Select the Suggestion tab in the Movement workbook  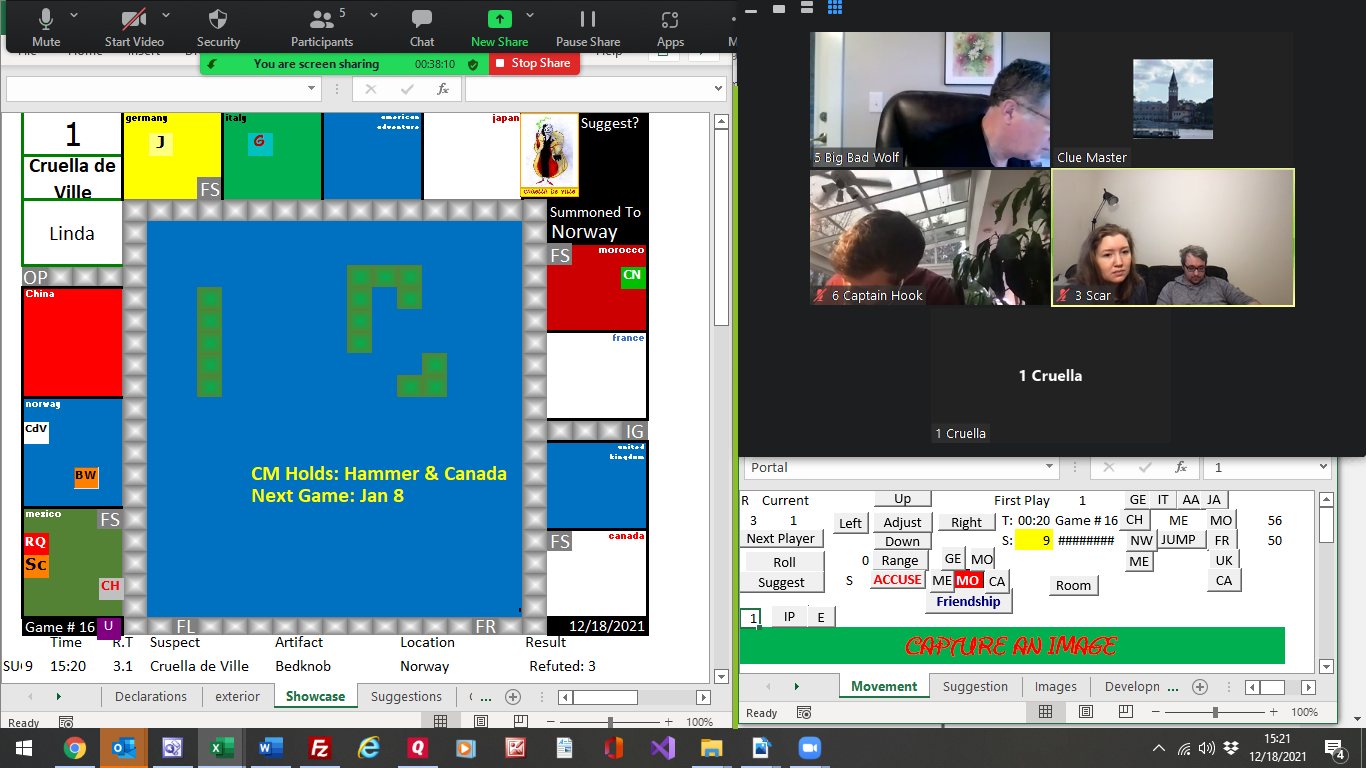point(975,687)
